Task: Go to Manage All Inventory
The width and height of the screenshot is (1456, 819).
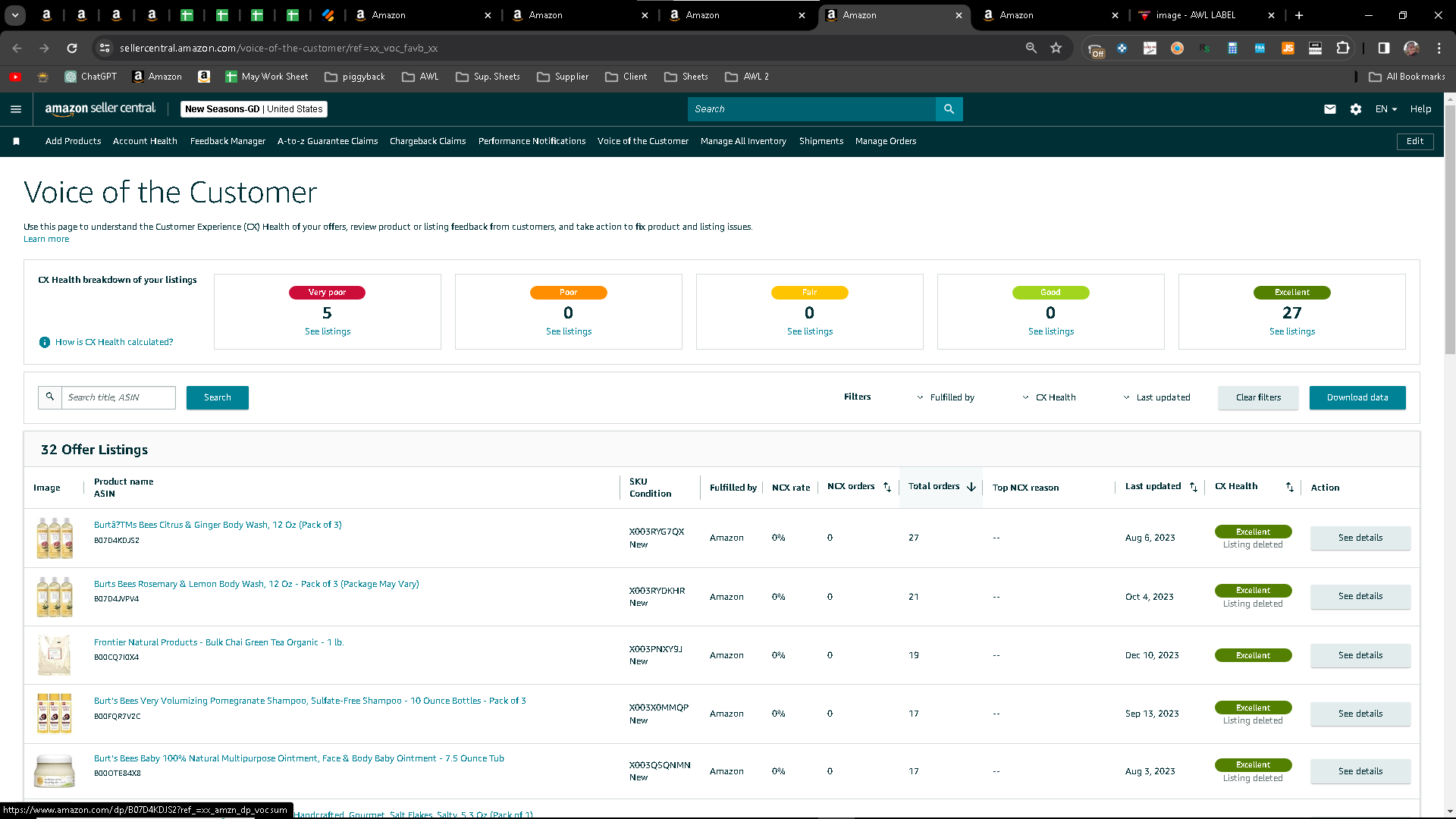Action: (743, 141)
